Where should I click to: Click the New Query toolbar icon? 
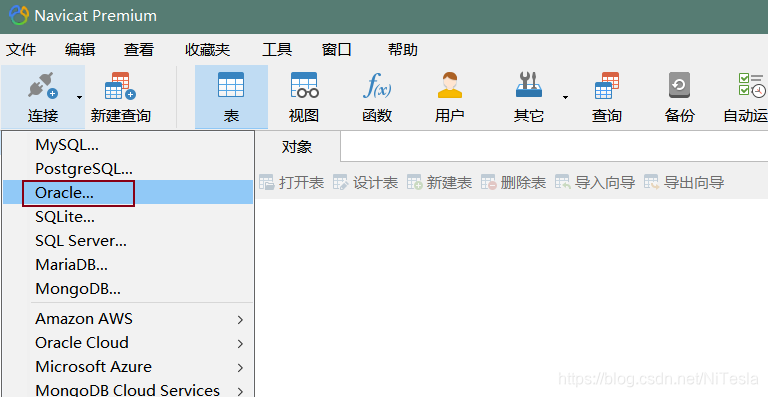click(x=120, y=86)
